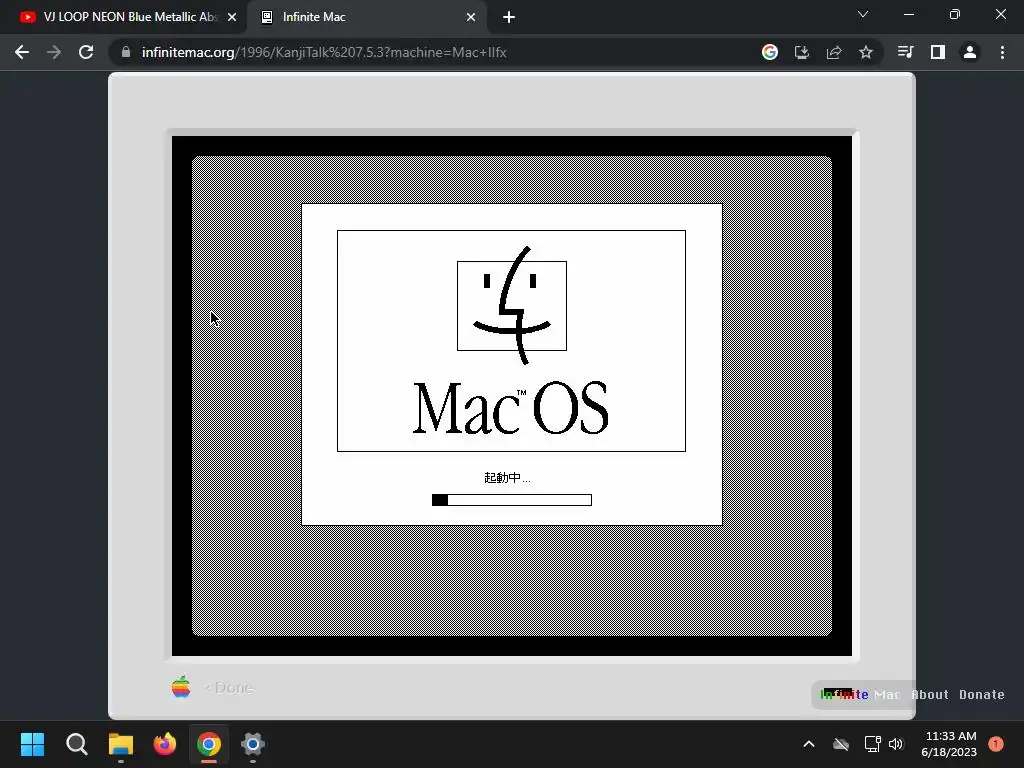The image size is (1024, 768).
Task: Select the Infinite Mac tab
Action: (368, 17)
